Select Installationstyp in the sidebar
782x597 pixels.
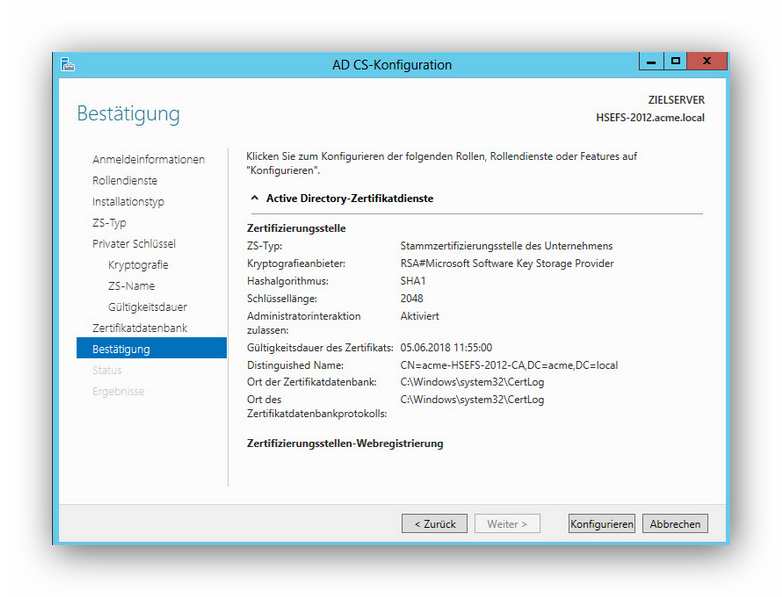pyautogui.click(x=128, y=202)
